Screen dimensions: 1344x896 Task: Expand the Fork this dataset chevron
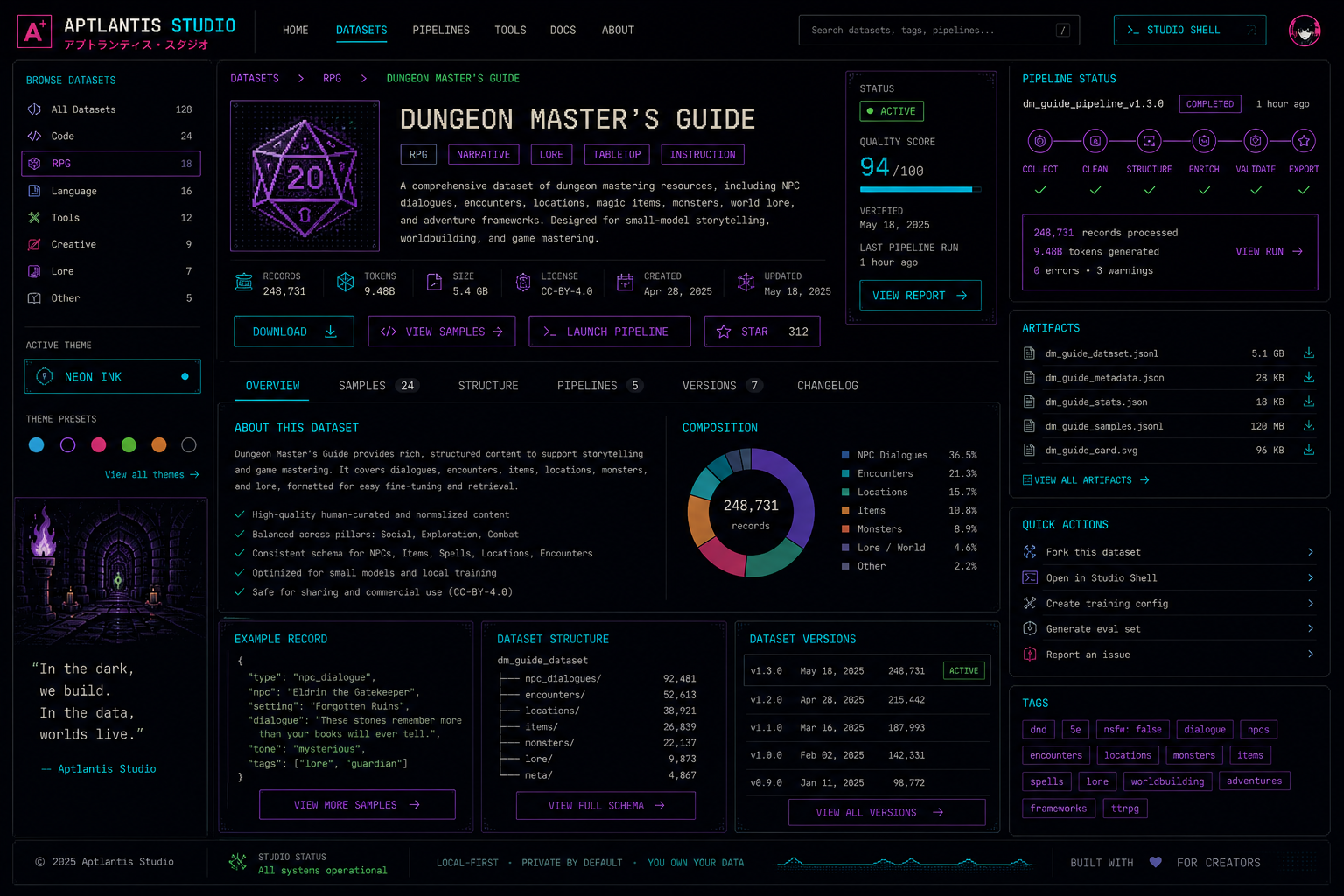[x=1310, y=552]
